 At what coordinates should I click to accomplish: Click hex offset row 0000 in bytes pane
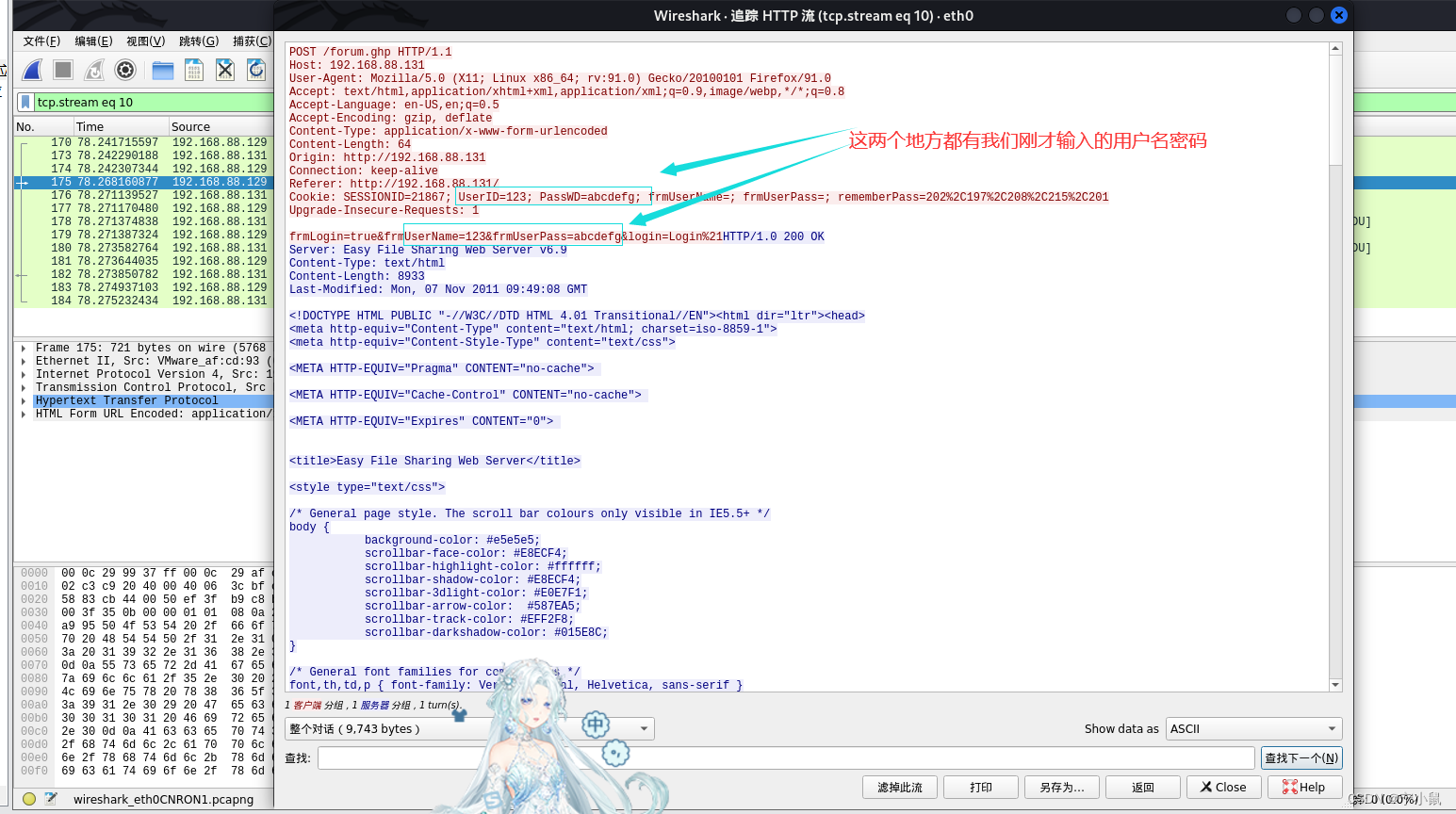pyautogui.click(x=34, y=573)
